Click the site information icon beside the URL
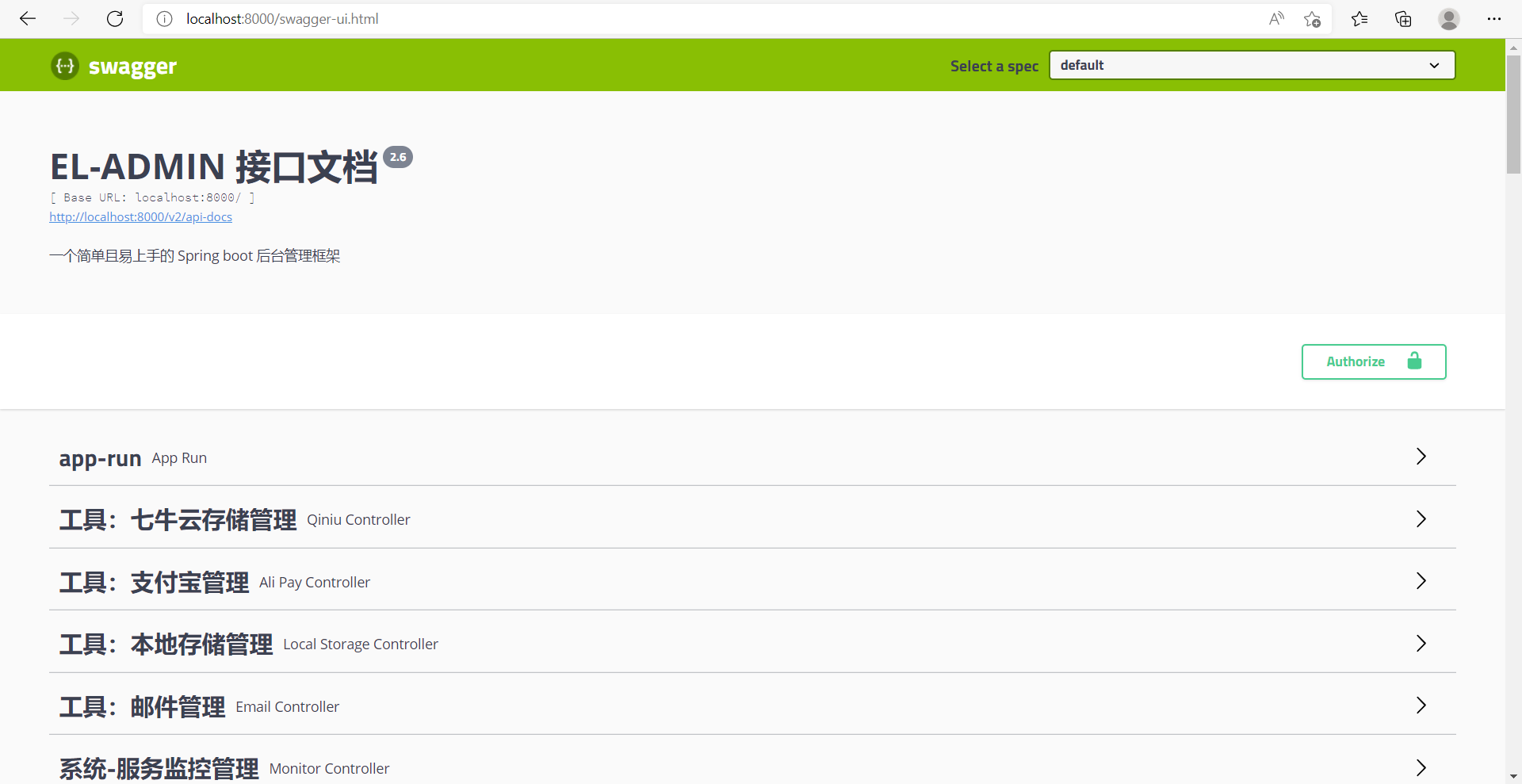The height and width of the screenshot is (784, 1522). tap(164, 18)
